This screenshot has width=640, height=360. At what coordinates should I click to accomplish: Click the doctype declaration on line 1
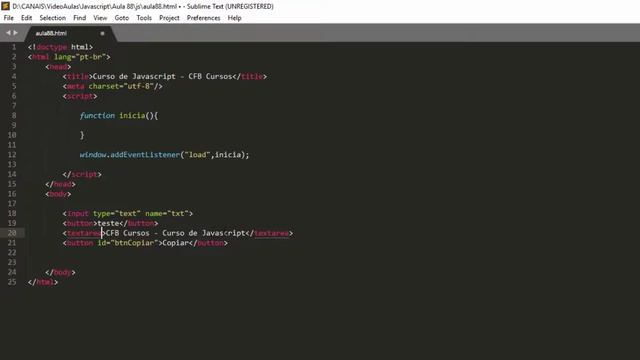point(60,47)
